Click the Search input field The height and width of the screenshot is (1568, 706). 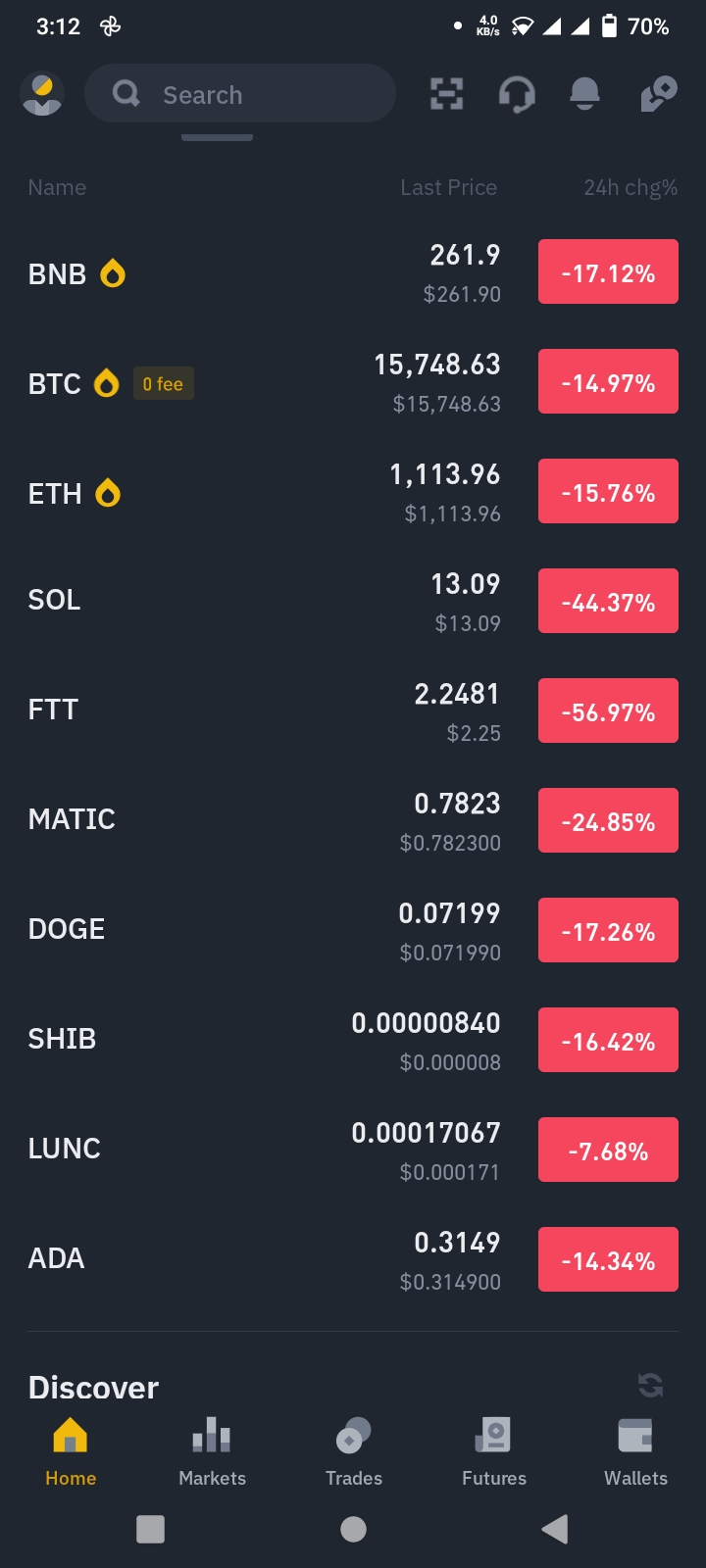[240, 94]
